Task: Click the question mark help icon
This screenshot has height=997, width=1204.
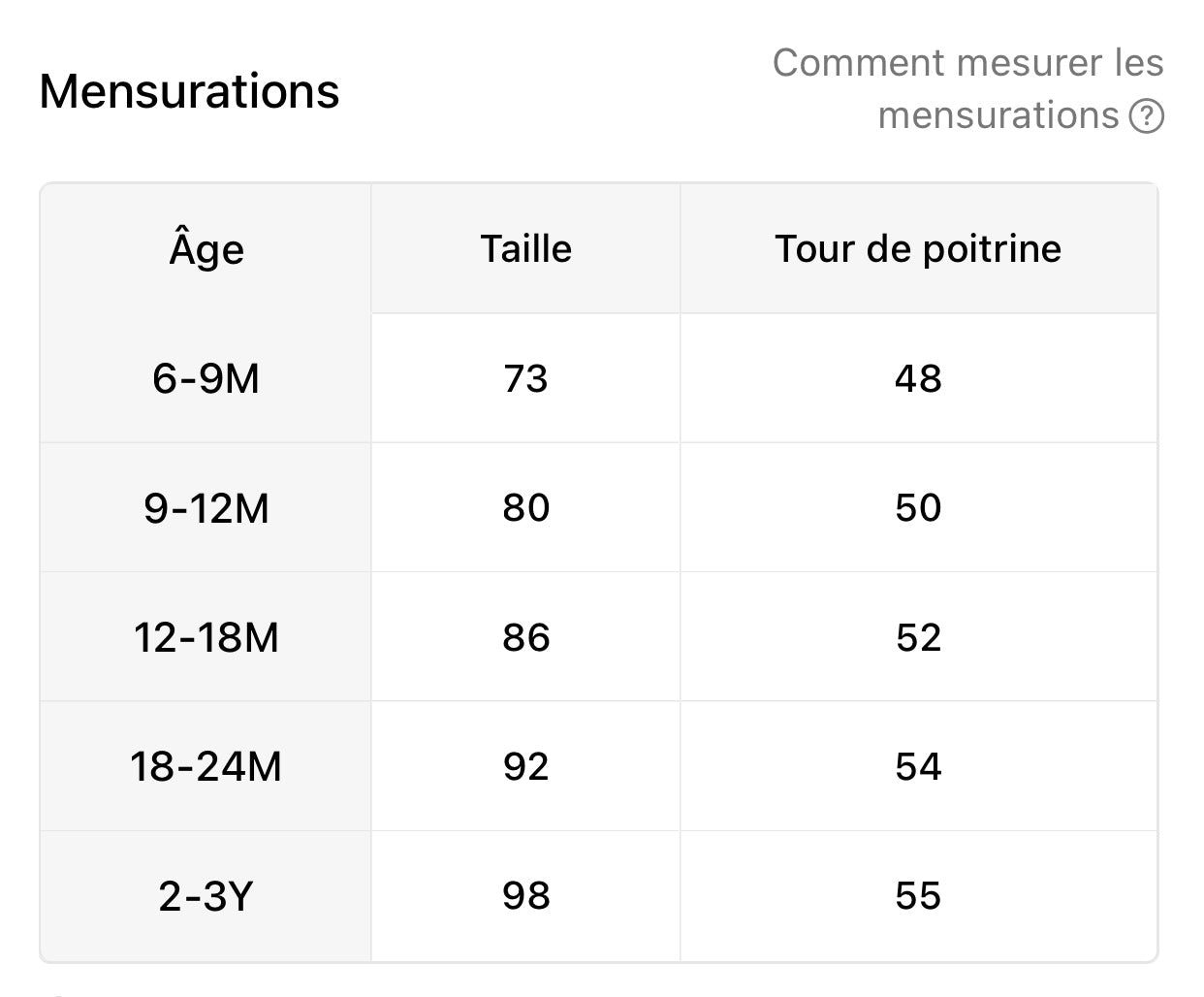Action: tap(1147, 116)
